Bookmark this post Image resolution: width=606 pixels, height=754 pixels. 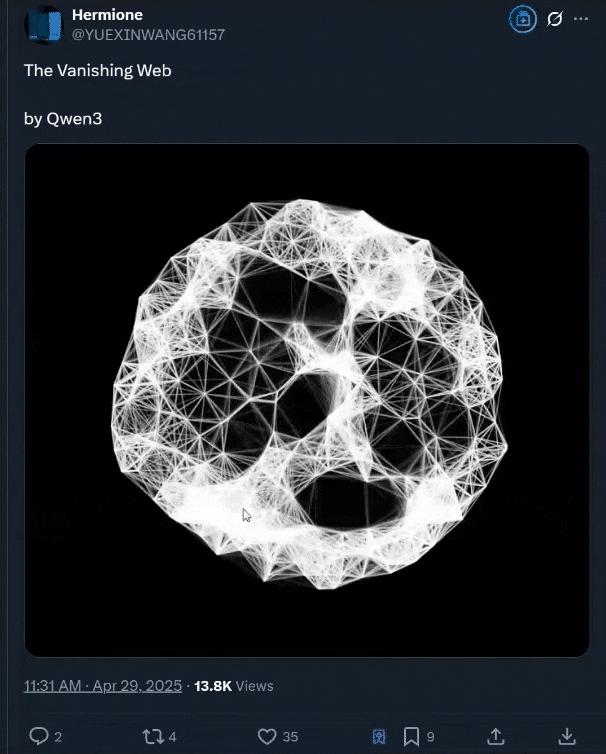pos(411,736)
